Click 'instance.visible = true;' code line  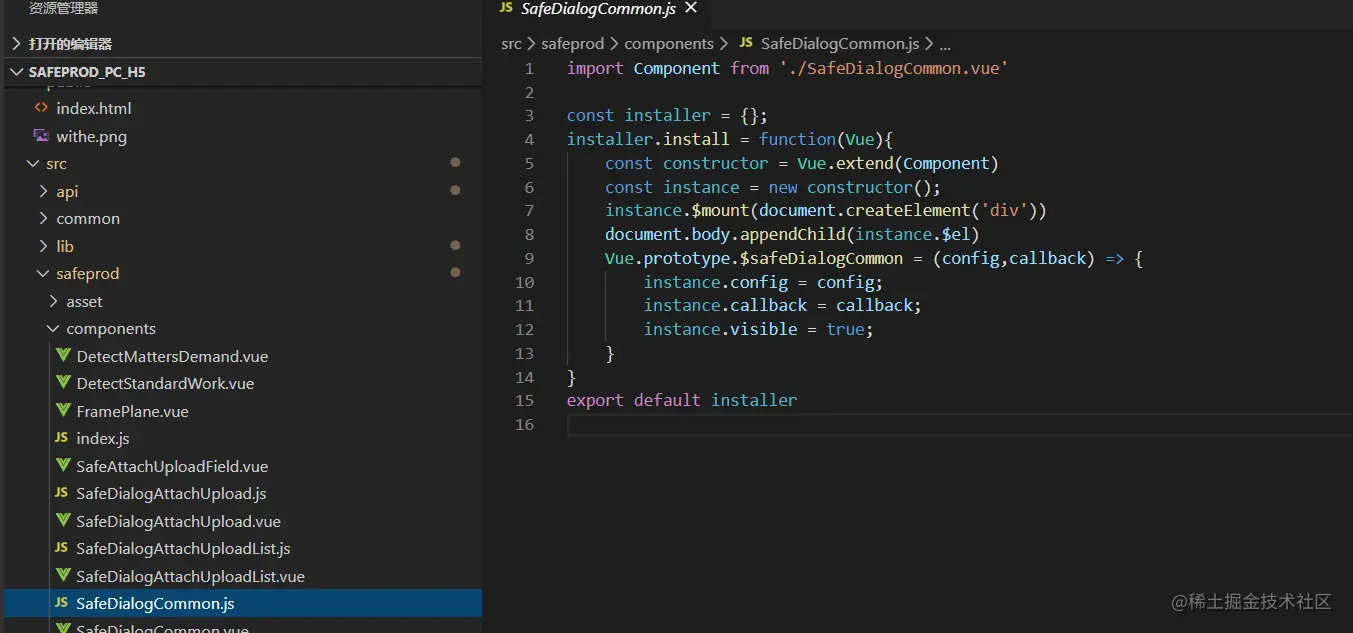tap(759, 329)
